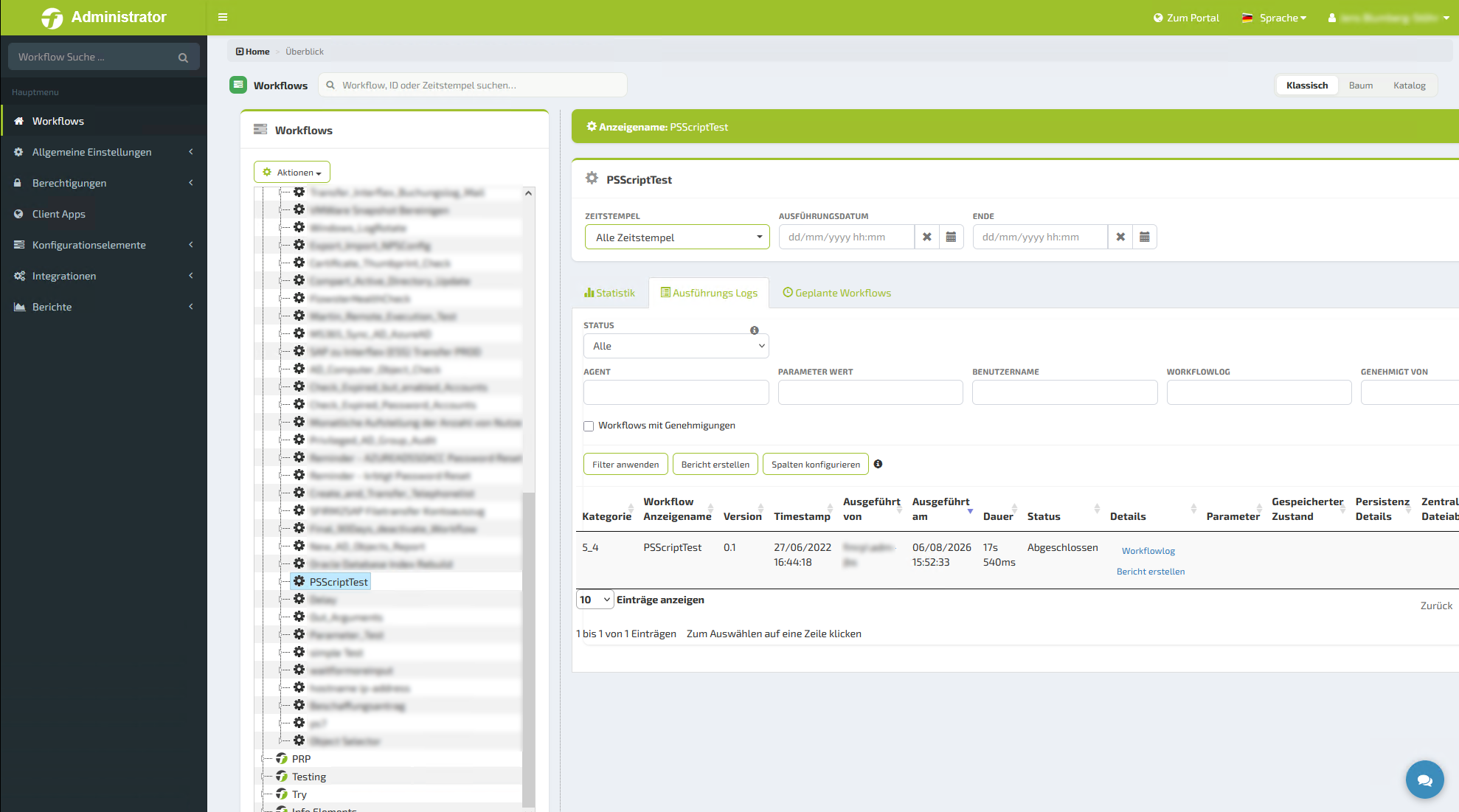Click the Agent filter input field
This screenshot has width=1459, height=812.
676,392
